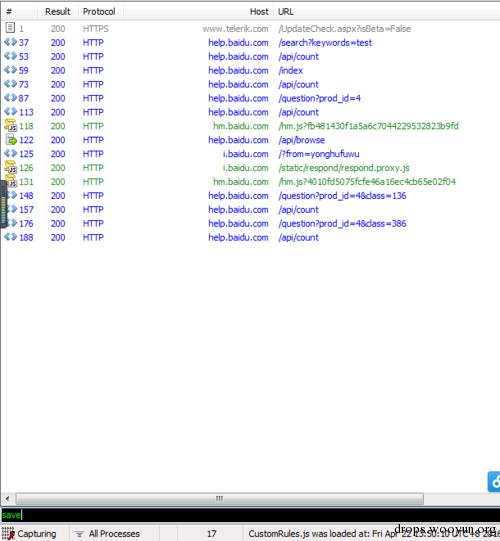Select the HTML icon for session 37

click(10, 42)
